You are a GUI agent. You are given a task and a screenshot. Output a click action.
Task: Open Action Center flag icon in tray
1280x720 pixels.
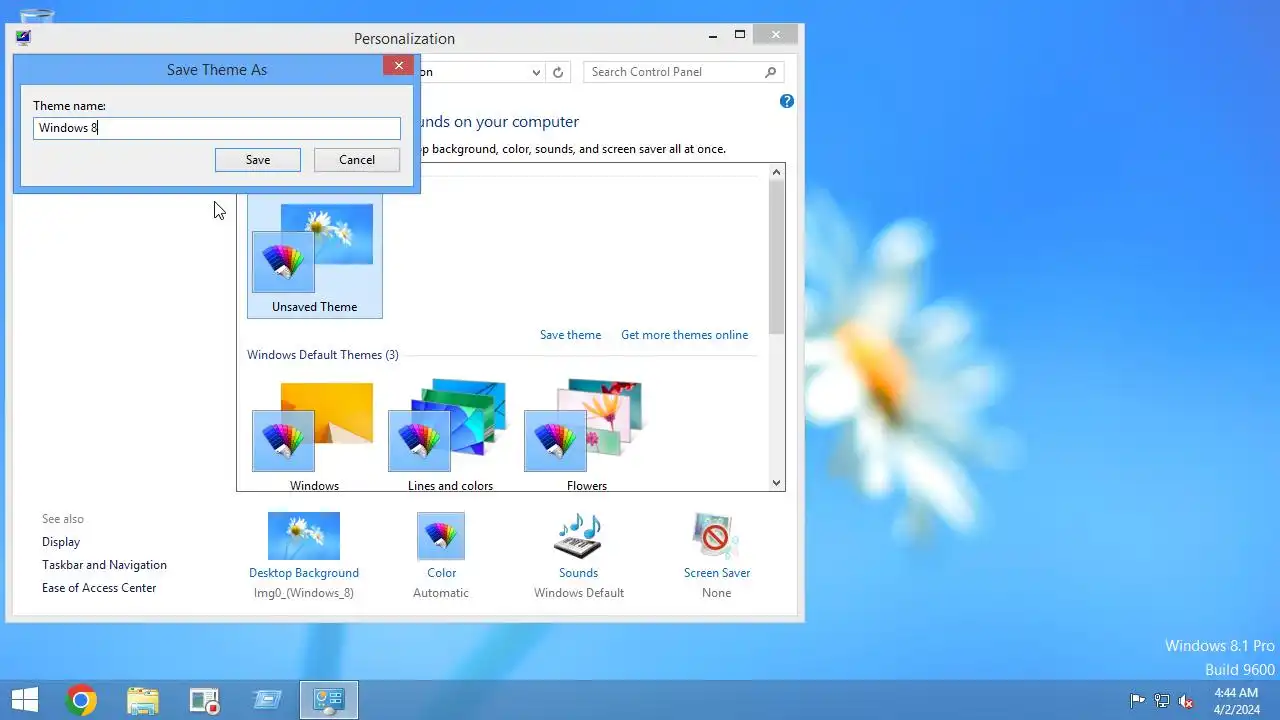(x=1137, y=701)
